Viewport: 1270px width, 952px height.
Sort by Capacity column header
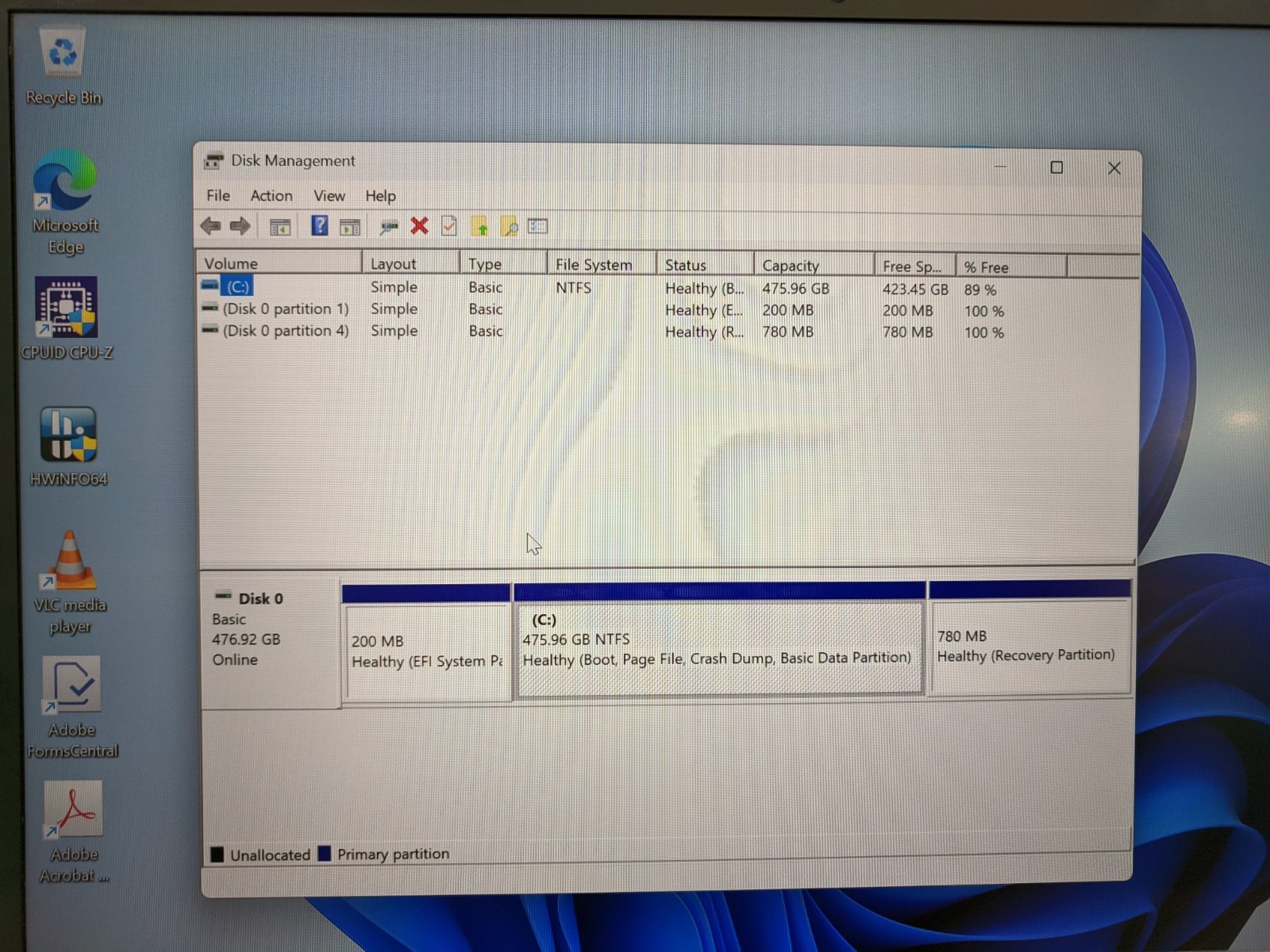click(x=814, y=265)
